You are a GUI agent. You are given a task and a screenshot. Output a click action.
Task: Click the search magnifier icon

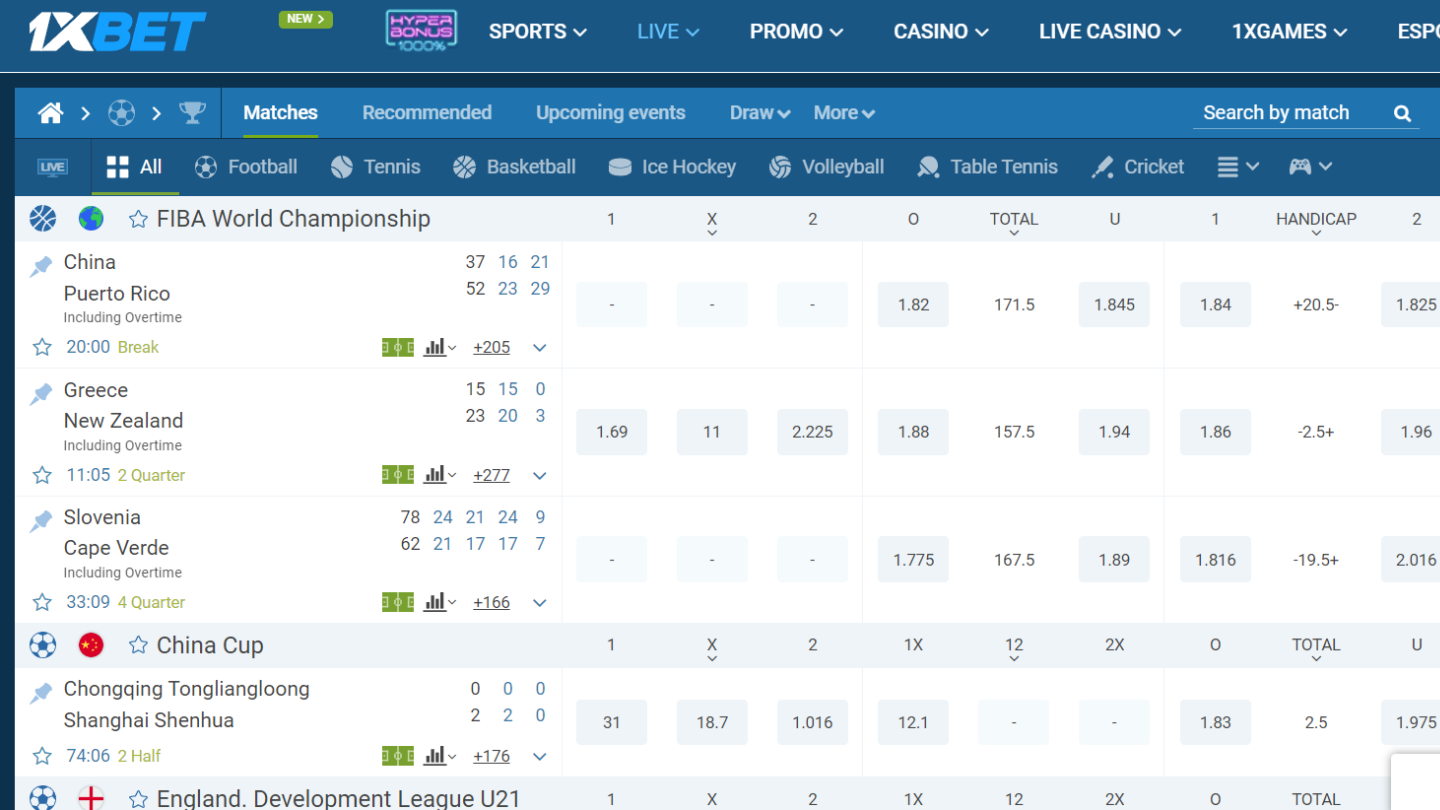click(1402, 114)
